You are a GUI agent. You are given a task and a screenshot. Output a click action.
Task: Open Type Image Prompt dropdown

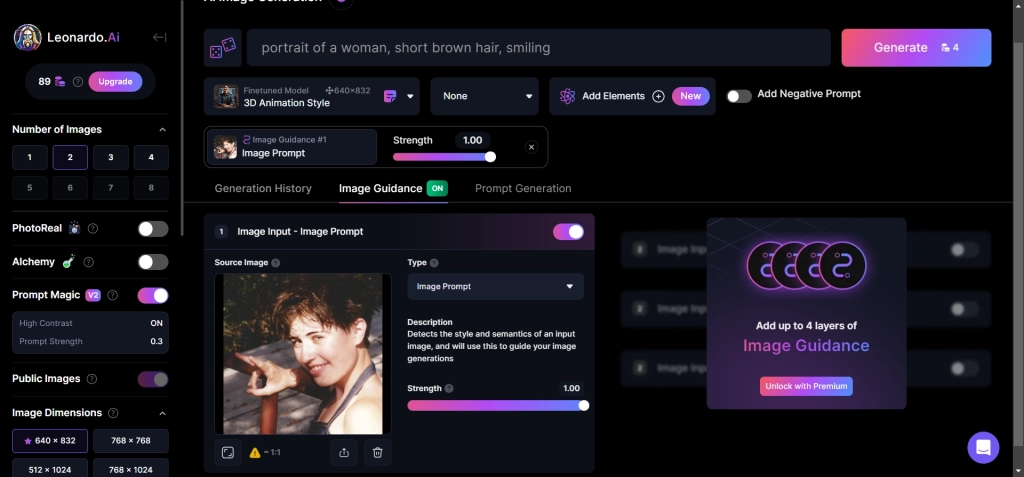pyautogui.click(x=495, y=286)
